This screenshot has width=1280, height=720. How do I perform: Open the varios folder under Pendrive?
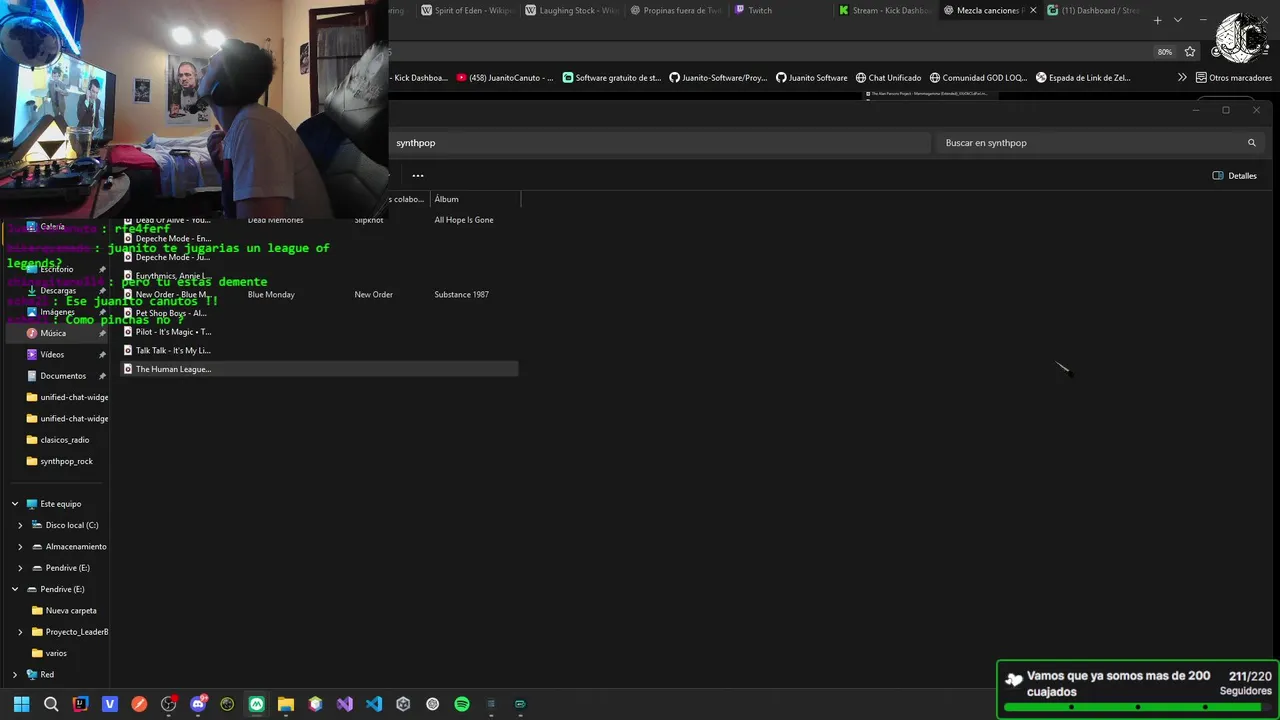pyautogui.click(x=56, y=653)
